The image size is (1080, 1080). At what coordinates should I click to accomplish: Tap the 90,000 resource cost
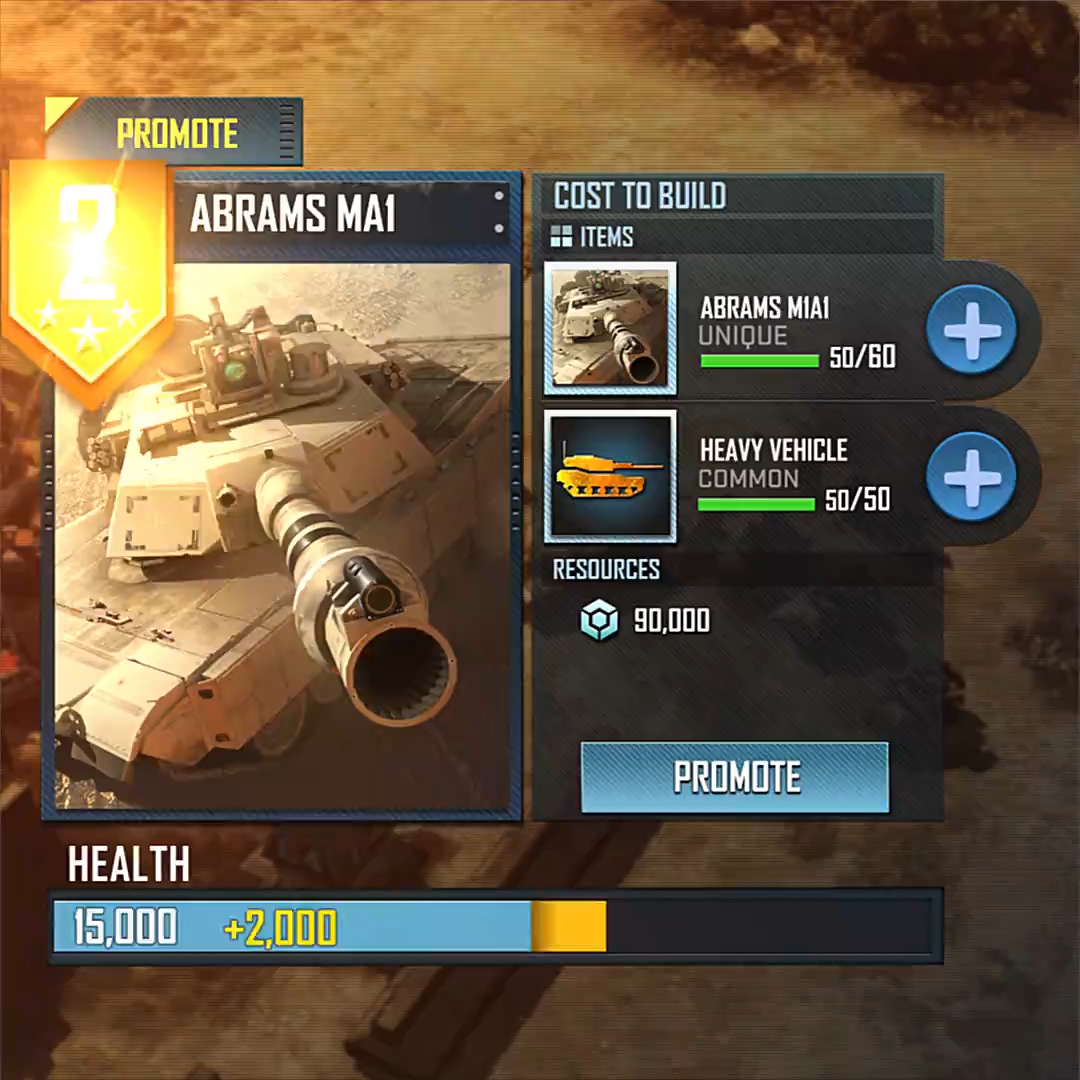tap(672, 620)
